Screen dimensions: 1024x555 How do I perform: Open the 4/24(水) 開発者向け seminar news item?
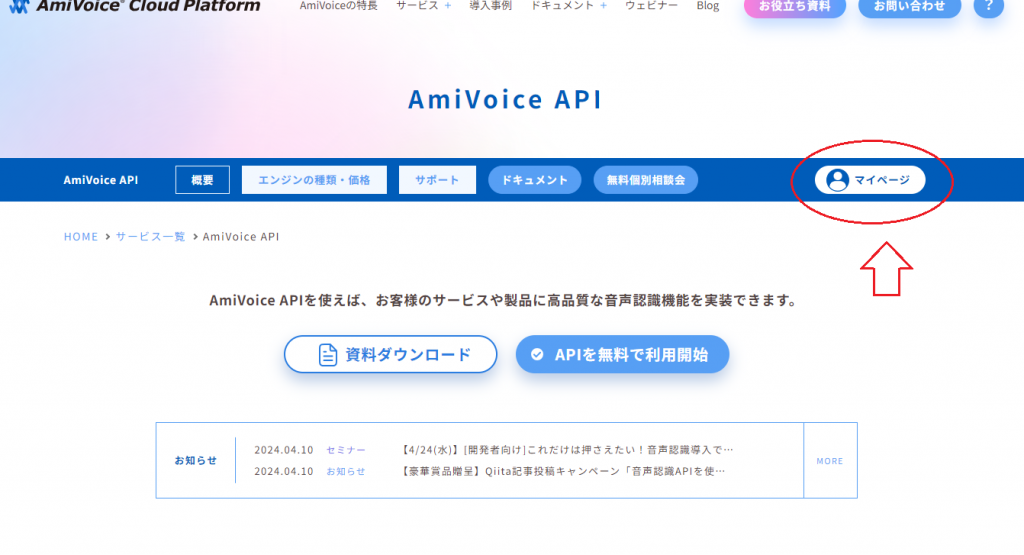coord(566,450)
